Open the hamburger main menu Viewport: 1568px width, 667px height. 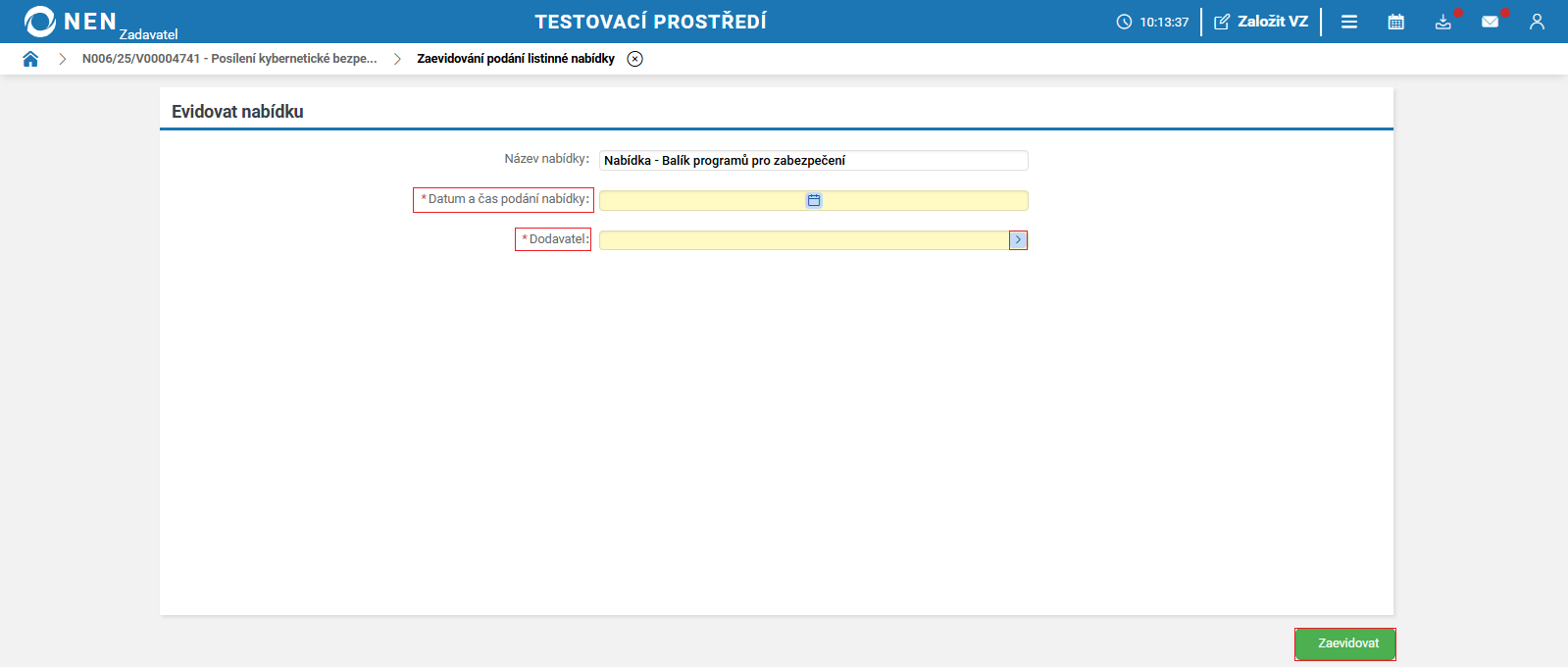pyautogui.click(x=1349, y=22)
